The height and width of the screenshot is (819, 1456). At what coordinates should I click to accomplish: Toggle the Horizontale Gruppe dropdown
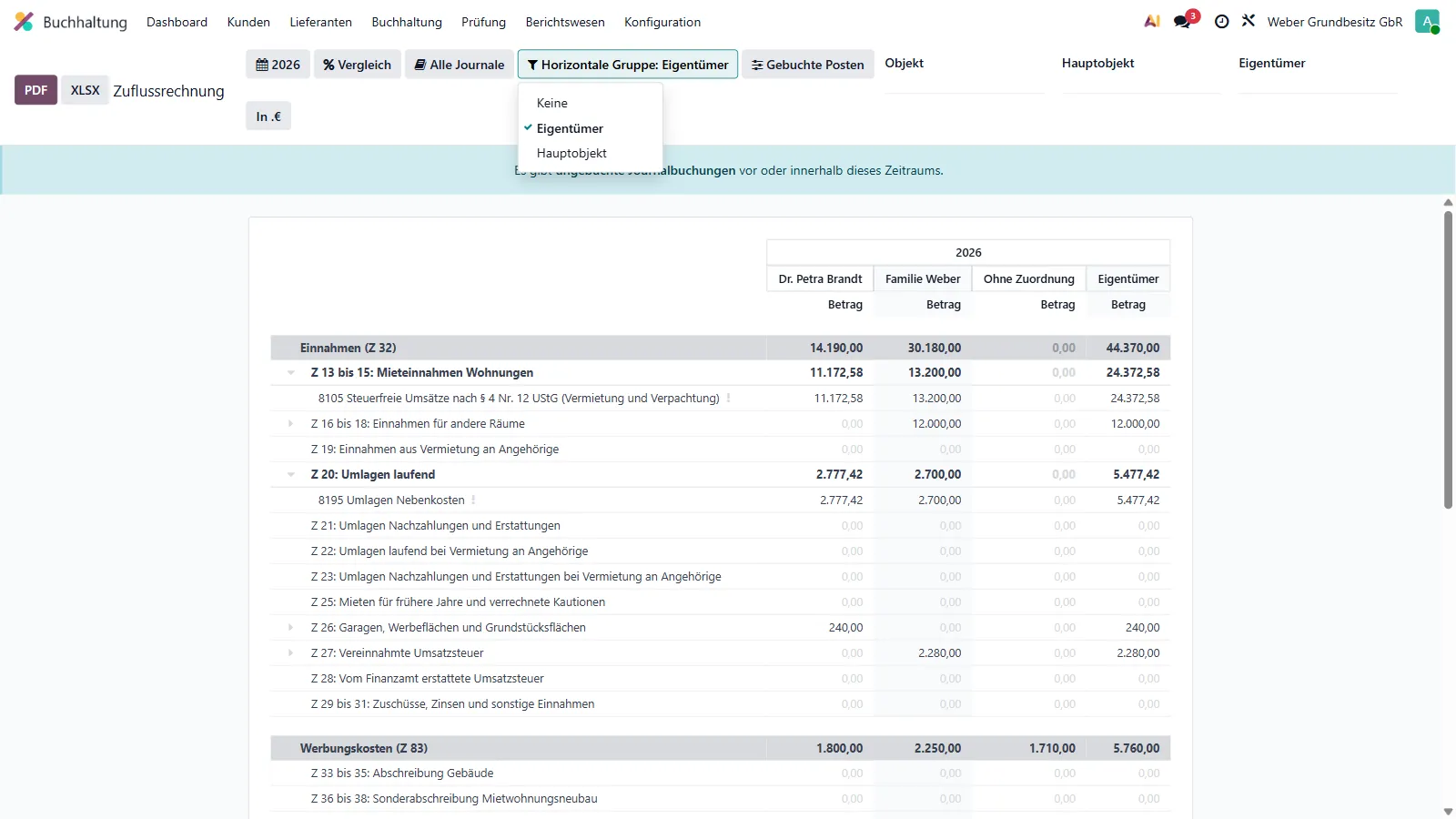pyautogui.click(x=628, y=65)
